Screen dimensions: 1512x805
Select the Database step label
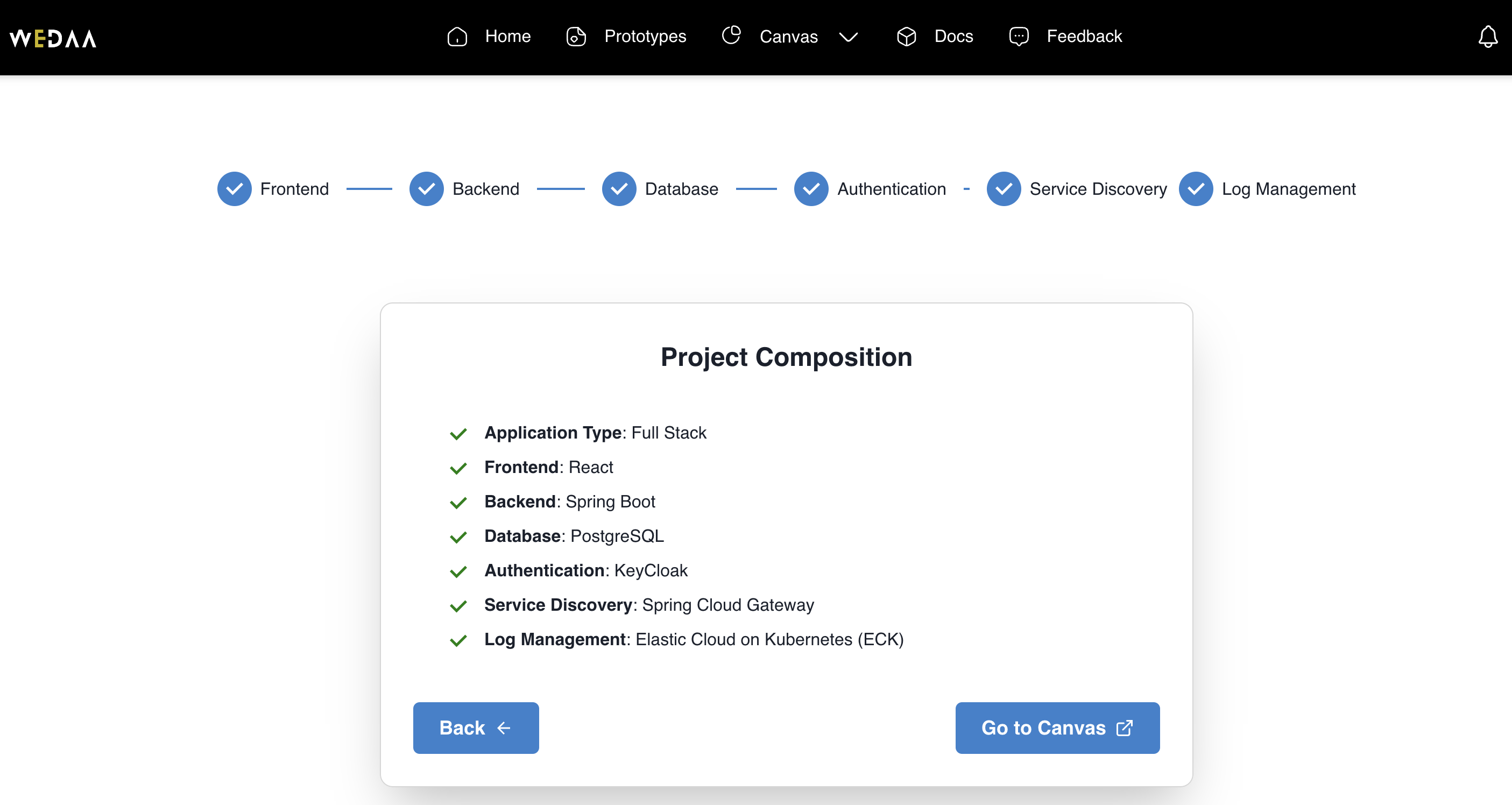click(x=681, y=189)
